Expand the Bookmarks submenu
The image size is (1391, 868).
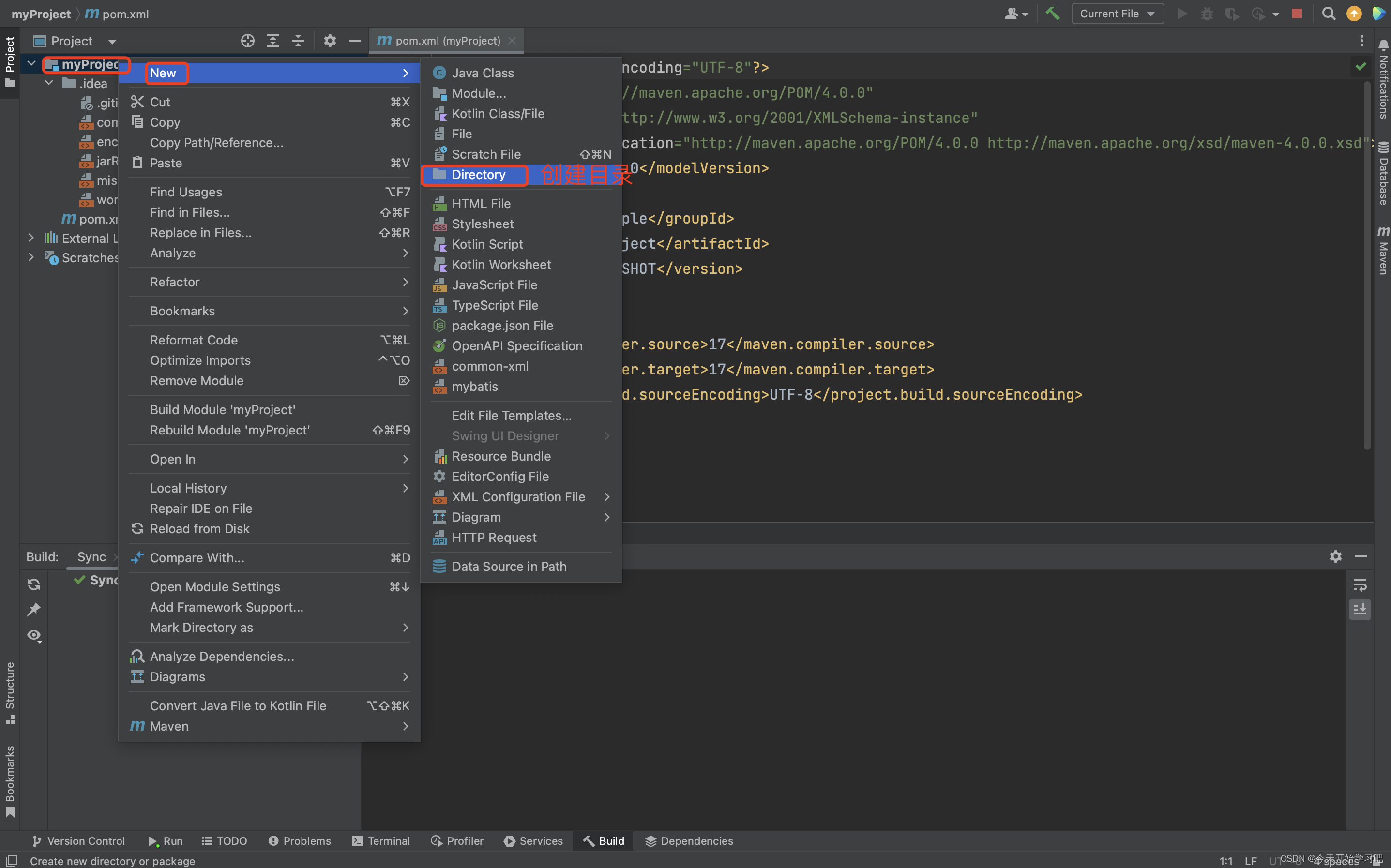269,311
